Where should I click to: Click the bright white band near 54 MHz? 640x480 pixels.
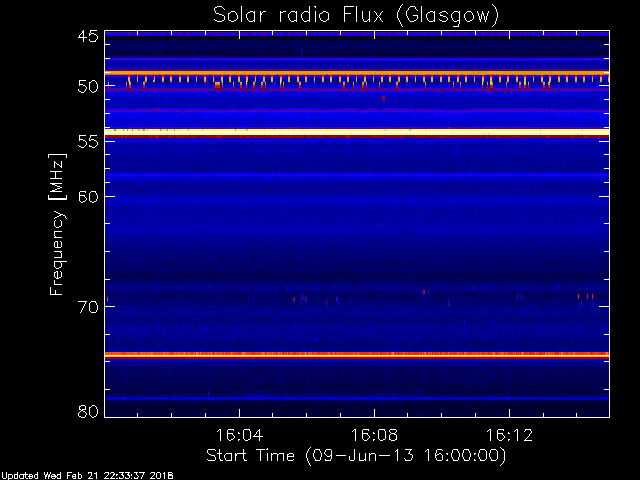coord(357,132)
